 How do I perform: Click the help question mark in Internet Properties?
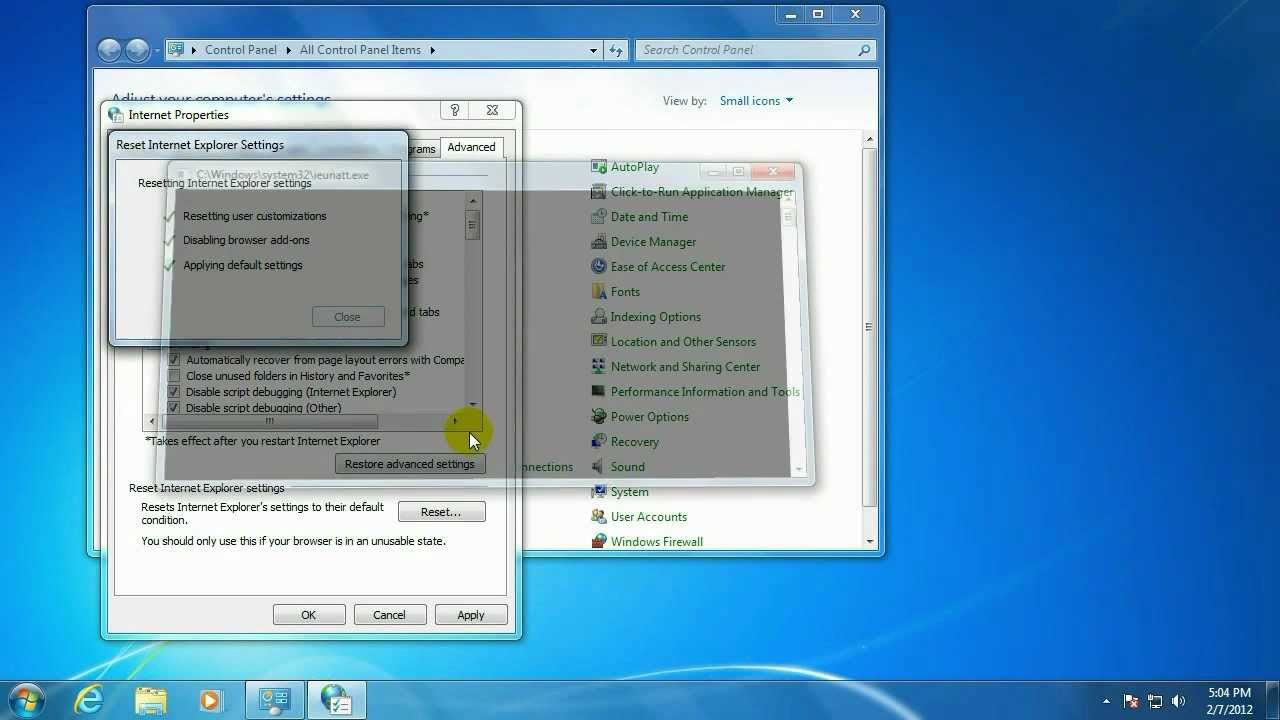pos(454,111)
